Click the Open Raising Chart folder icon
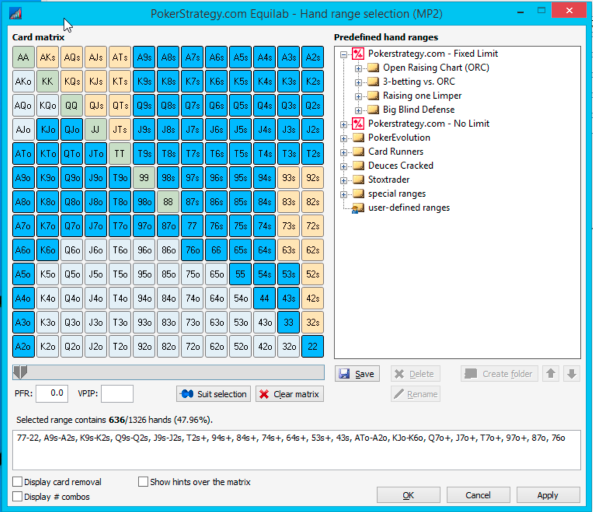 click(373, 68)
